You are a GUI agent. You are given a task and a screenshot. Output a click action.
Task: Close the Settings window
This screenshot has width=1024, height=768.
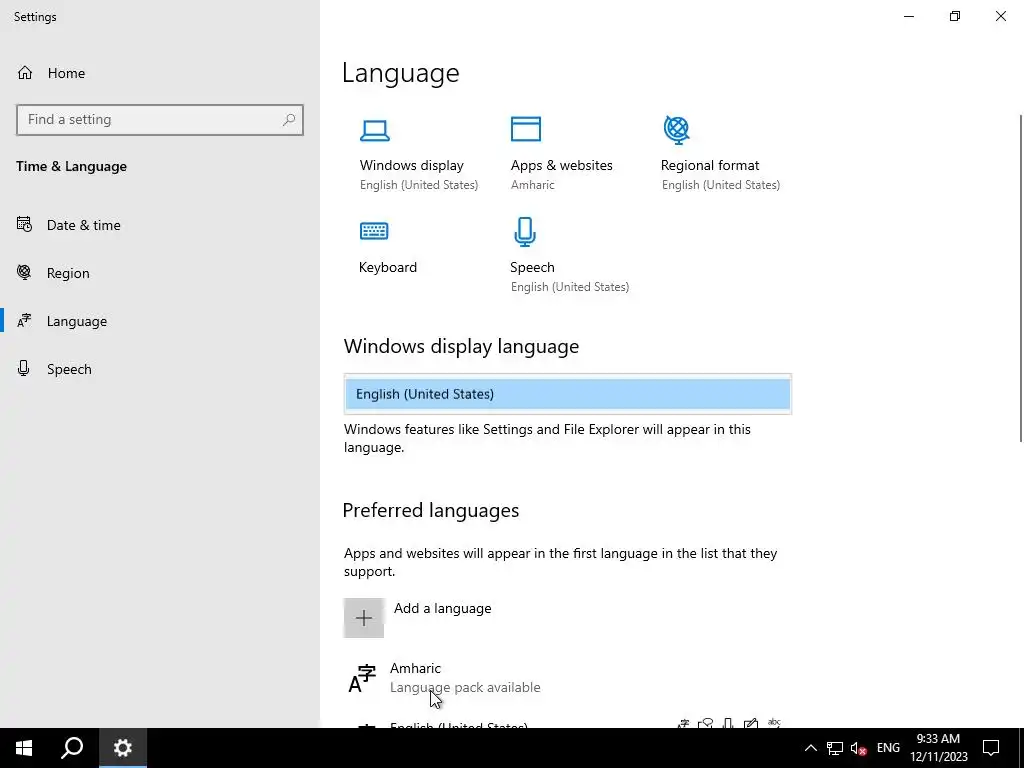(x=1000, y=16)
